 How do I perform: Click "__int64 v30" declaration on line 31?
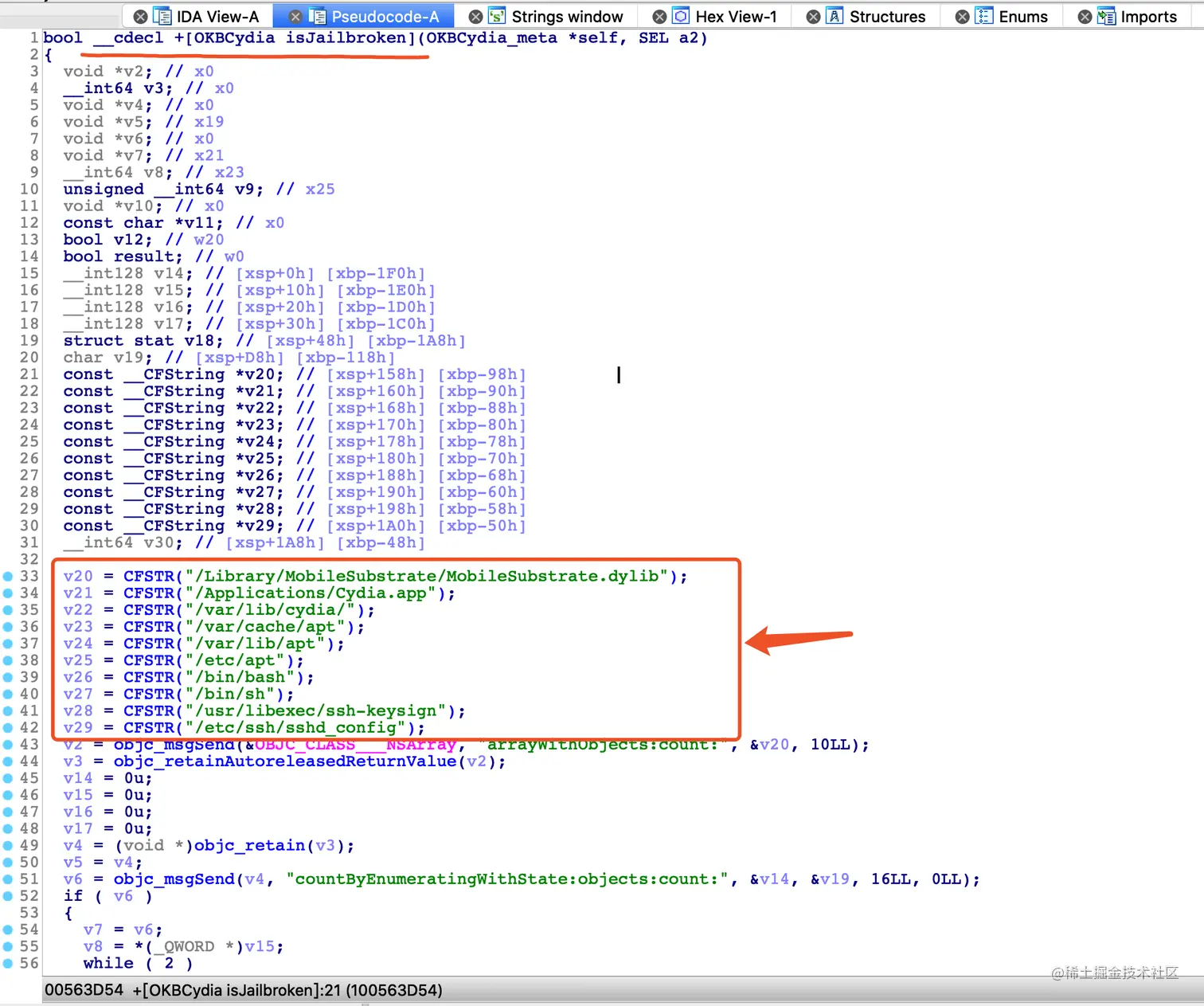123,542
